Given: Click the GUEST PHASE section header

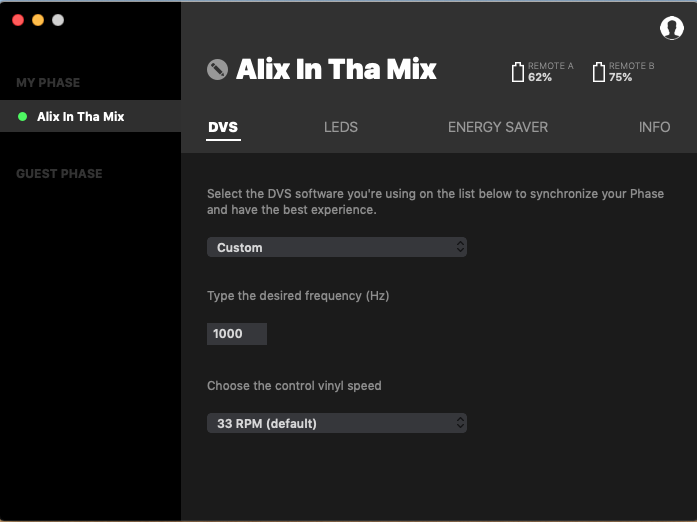Looking at the screenshot, I should [59, 173].
